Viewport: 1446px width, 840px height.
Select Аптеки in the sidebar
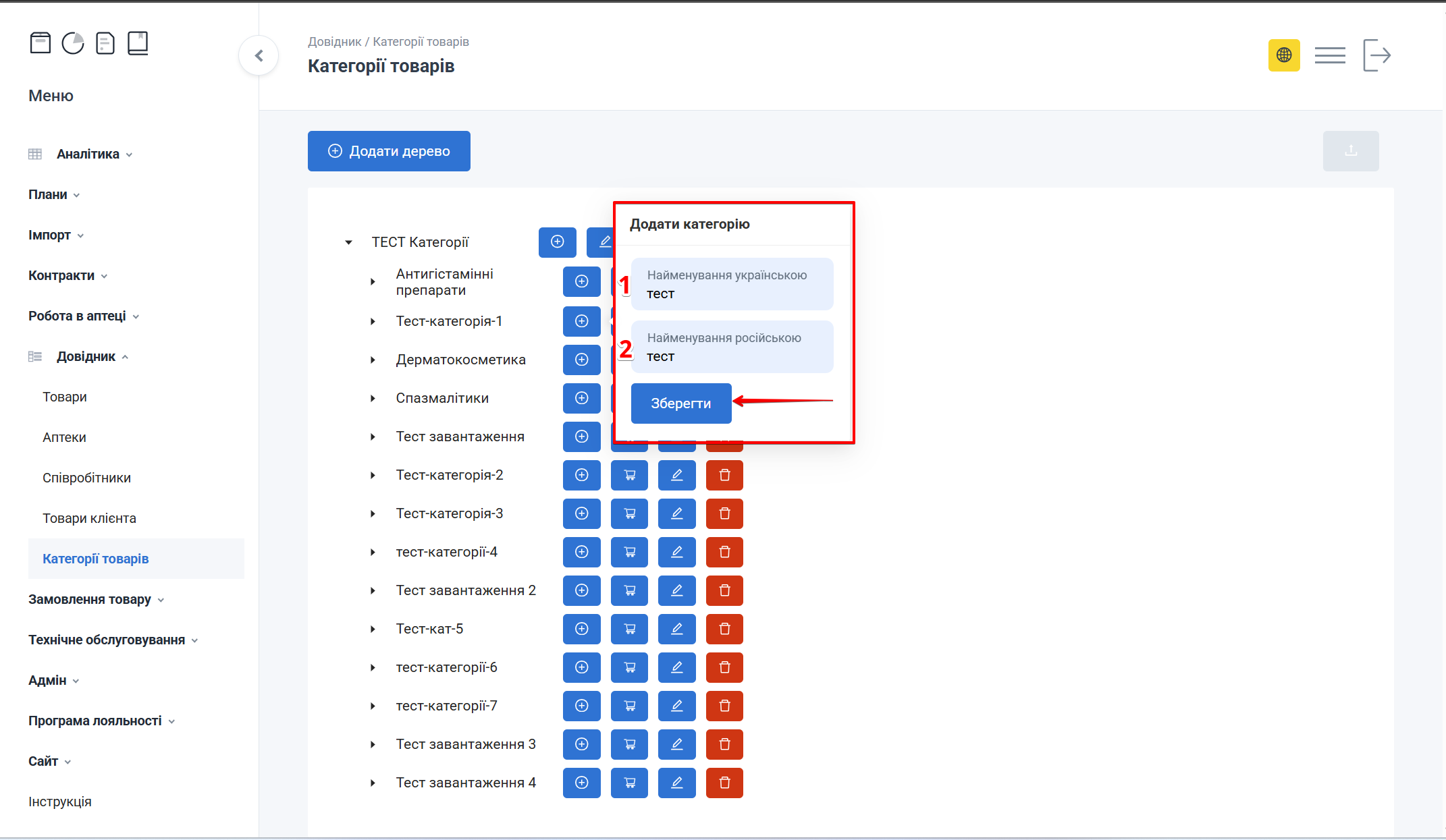click(64, 437)
